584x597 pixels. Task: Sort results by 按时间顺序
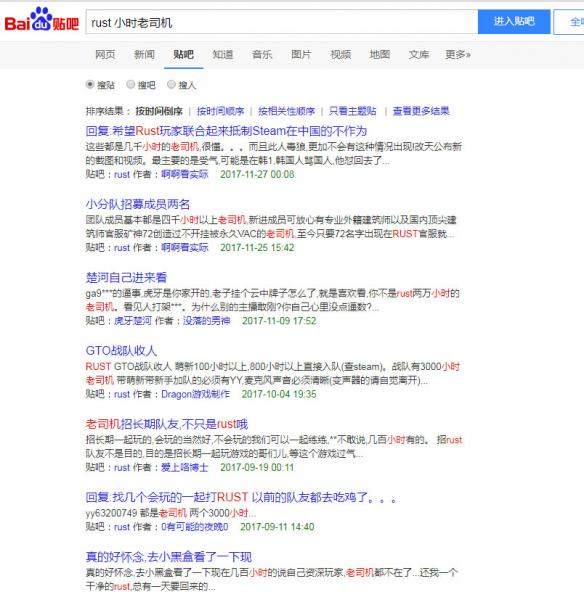[x=220, y=111]
